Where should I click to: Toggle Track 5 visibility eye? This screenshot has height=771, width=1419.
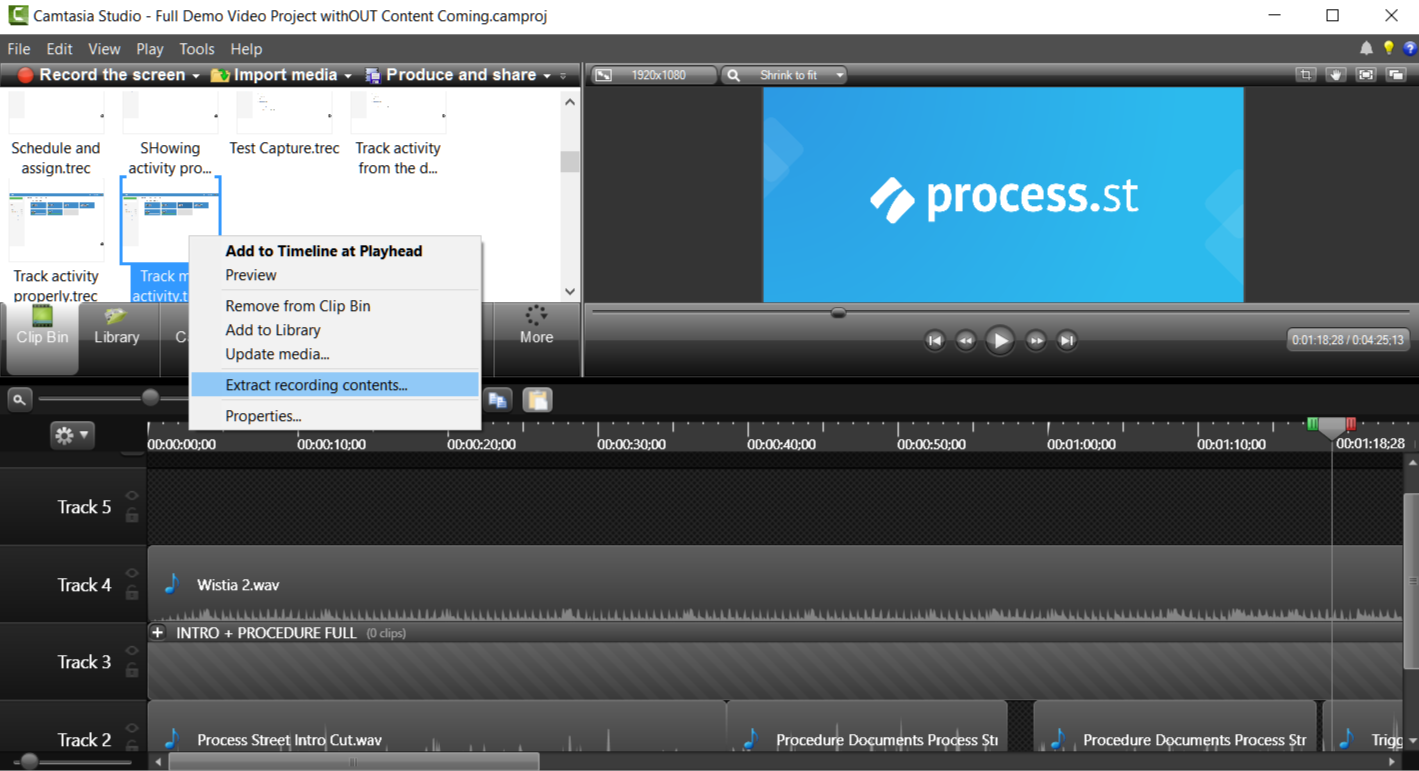[132, 496]
